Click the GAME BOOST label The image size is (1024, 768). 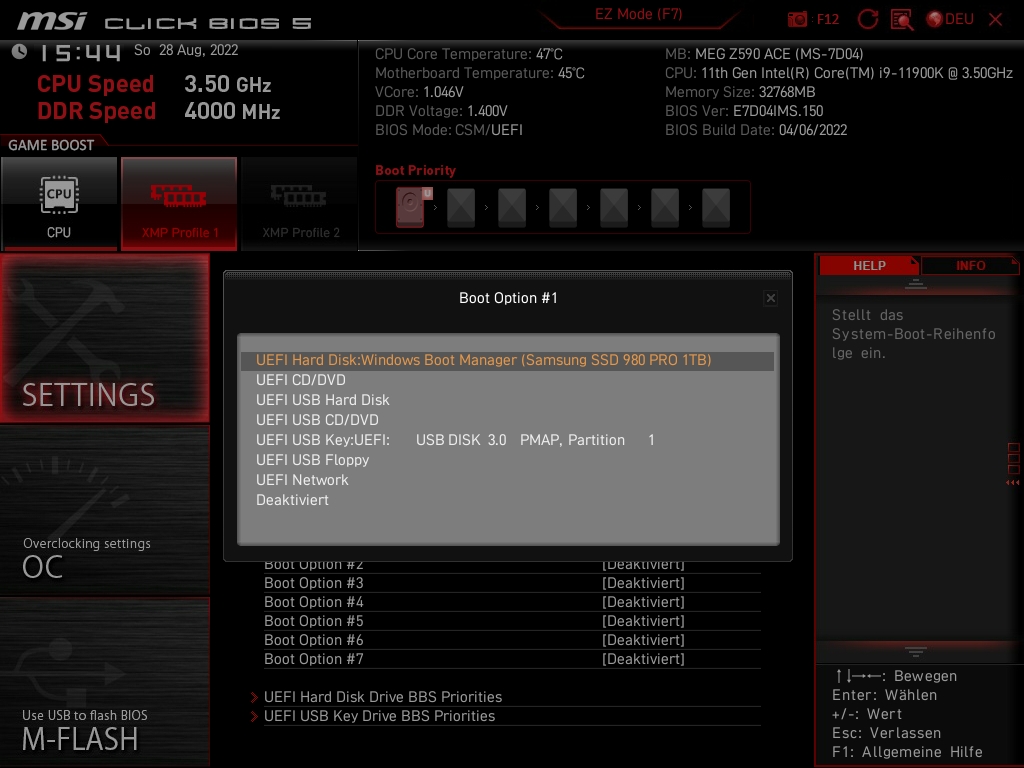(x=51, y=145)
